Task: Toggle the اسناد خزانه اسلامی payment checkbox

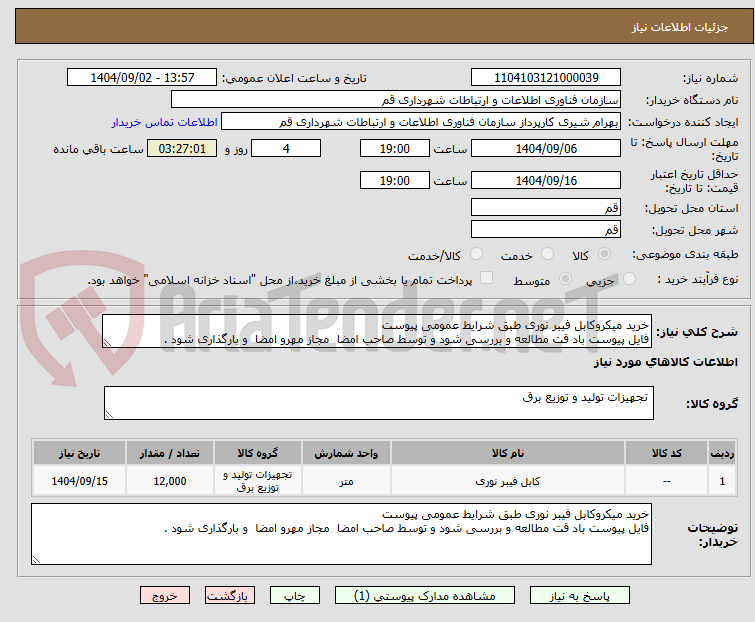Action: [487, 278]
